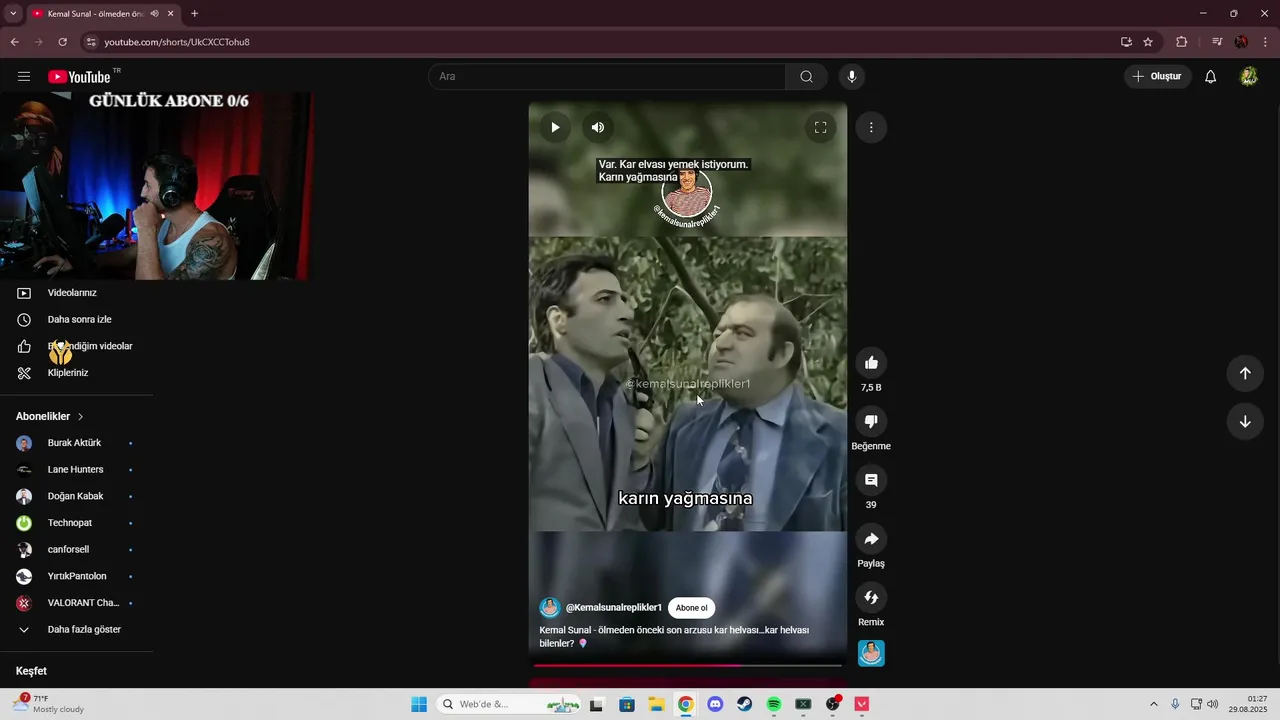This screenshot has height=720, width=1280.
Task: Click the Ara search field
Action: pos(607,76)
